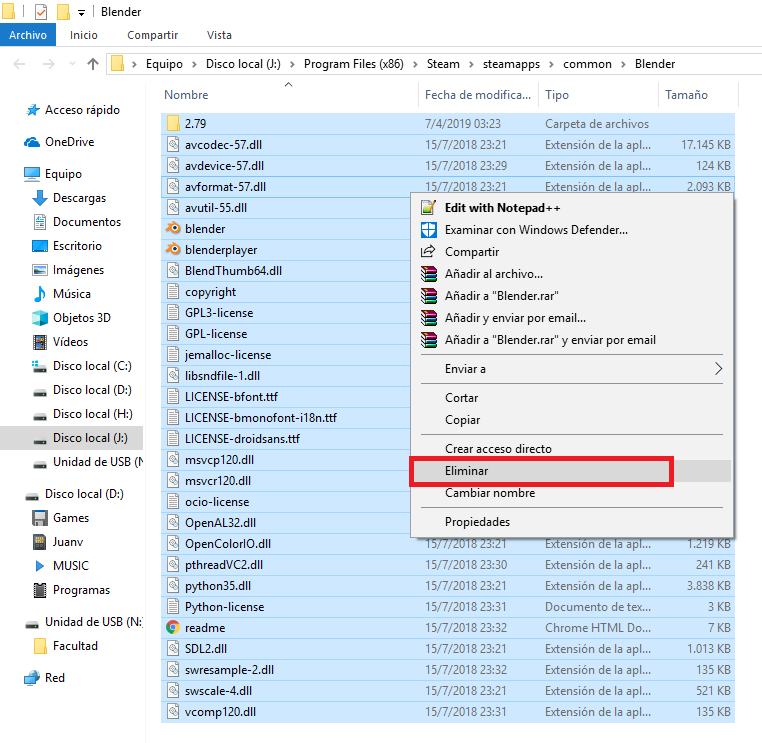
Task: Click the Escritorio desktop icon
Action: pyautogui.click(x=40, y=246)
